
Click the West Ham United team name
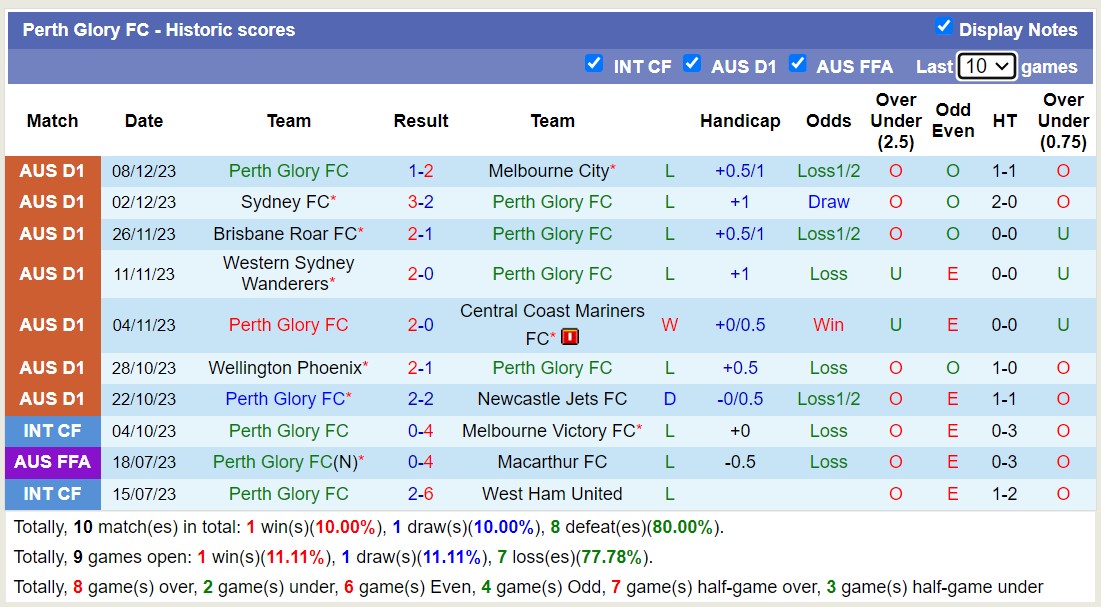[x=551, y=494]
